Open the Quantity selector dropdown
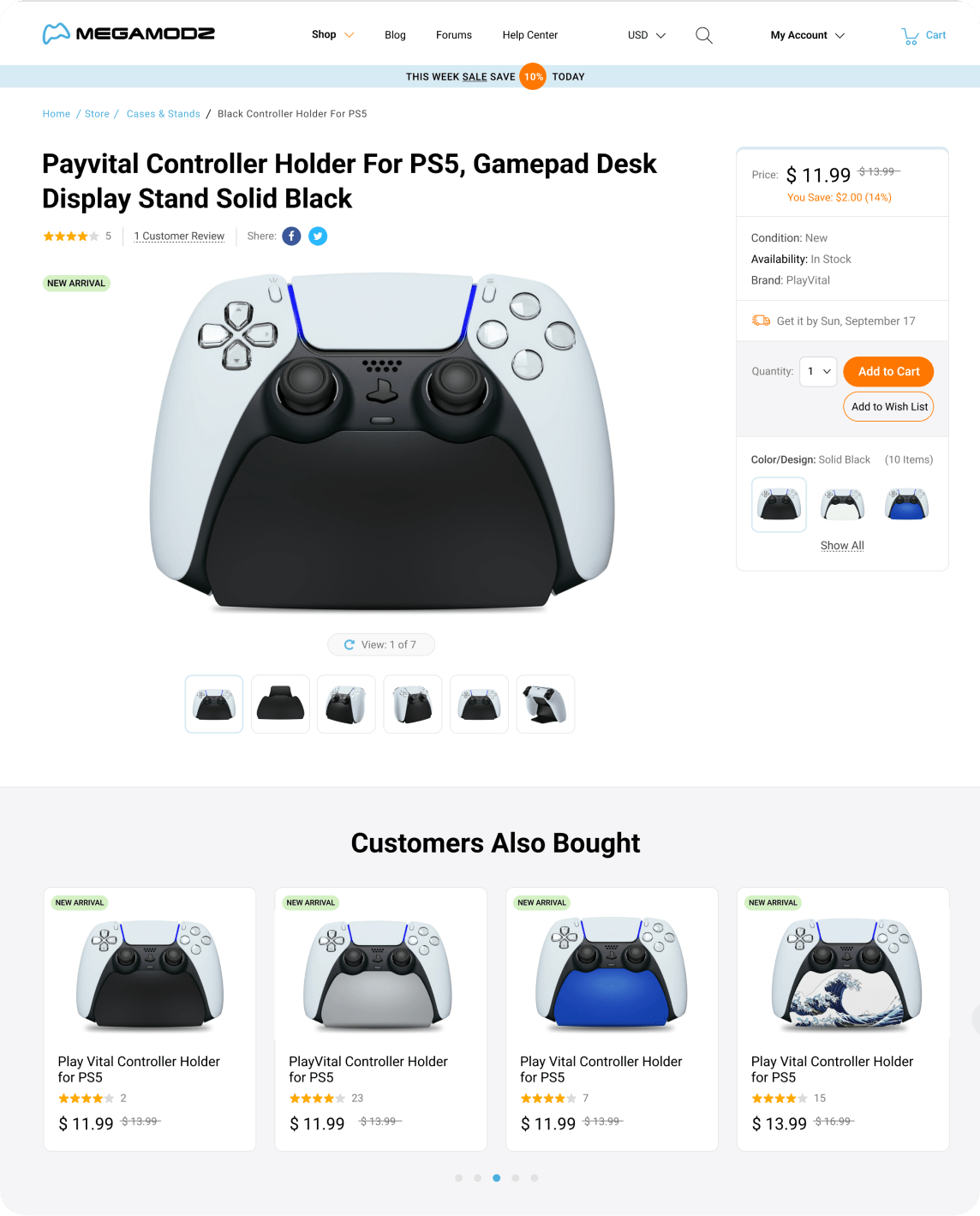Screen dimensions: 980x1216 point(818,372)
